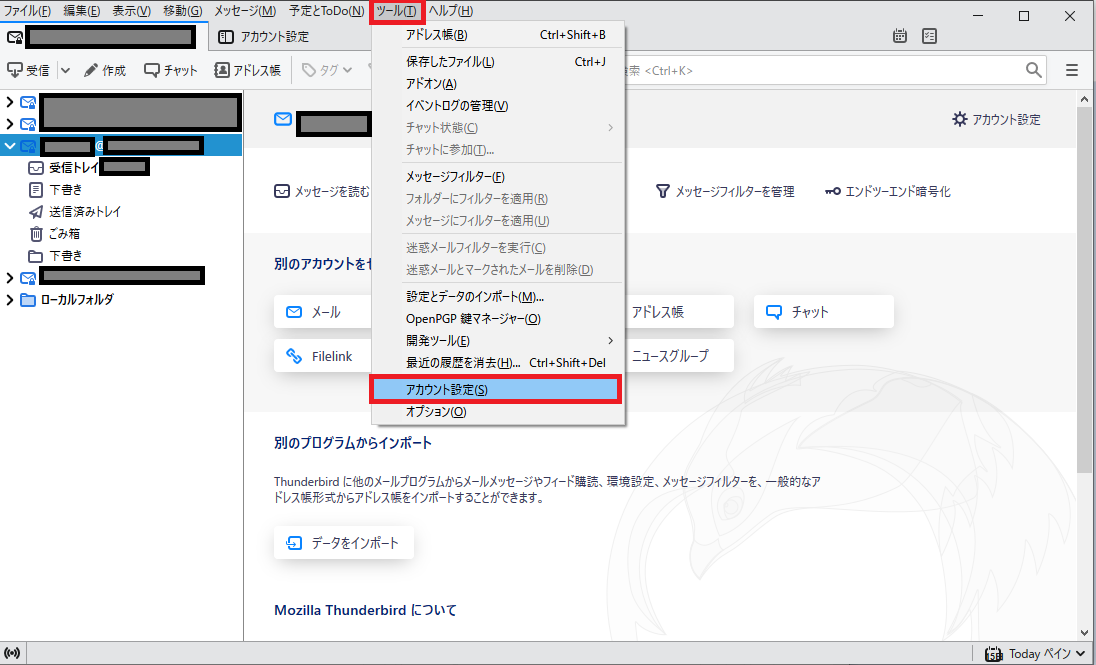Choose 設定とデータのインポート menu item

(498, 296)
